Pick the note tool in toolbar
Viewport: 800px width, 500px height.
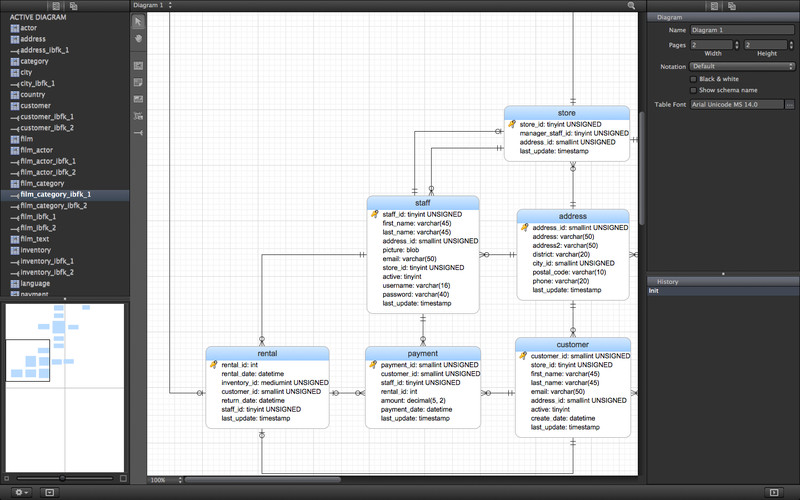point(138,82)
